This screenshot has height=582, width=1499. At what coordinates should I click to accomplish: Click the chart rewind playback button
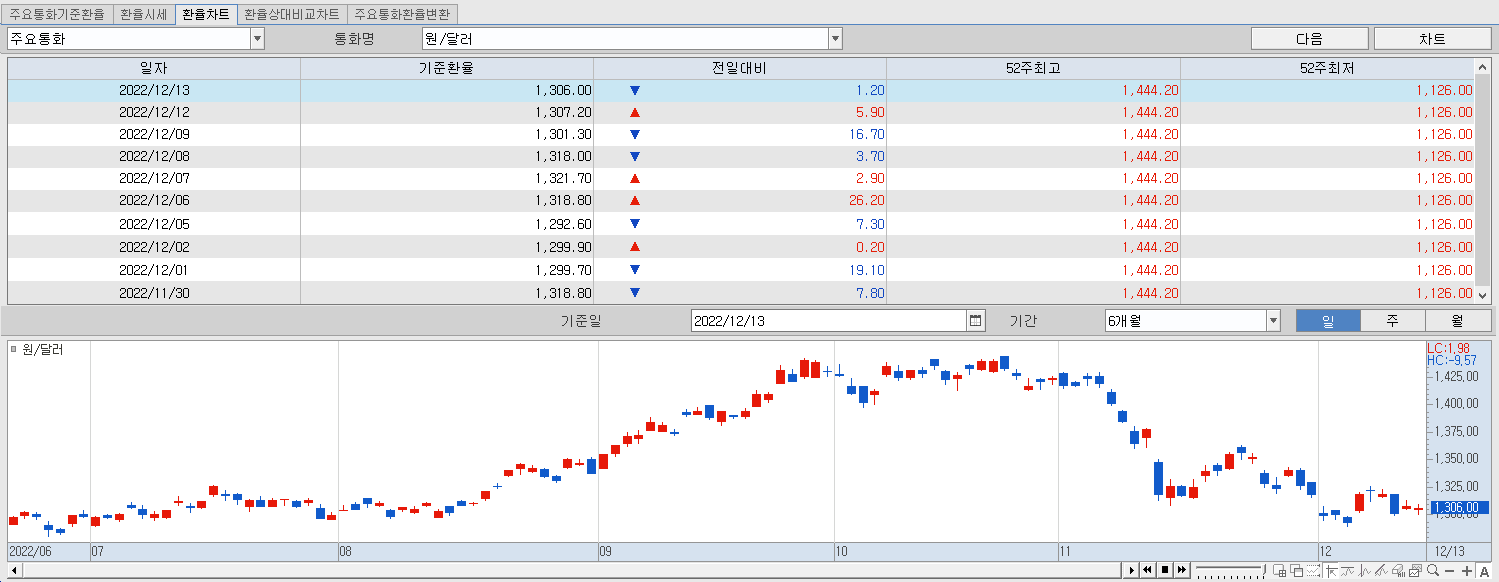(x=1147, y=570)
